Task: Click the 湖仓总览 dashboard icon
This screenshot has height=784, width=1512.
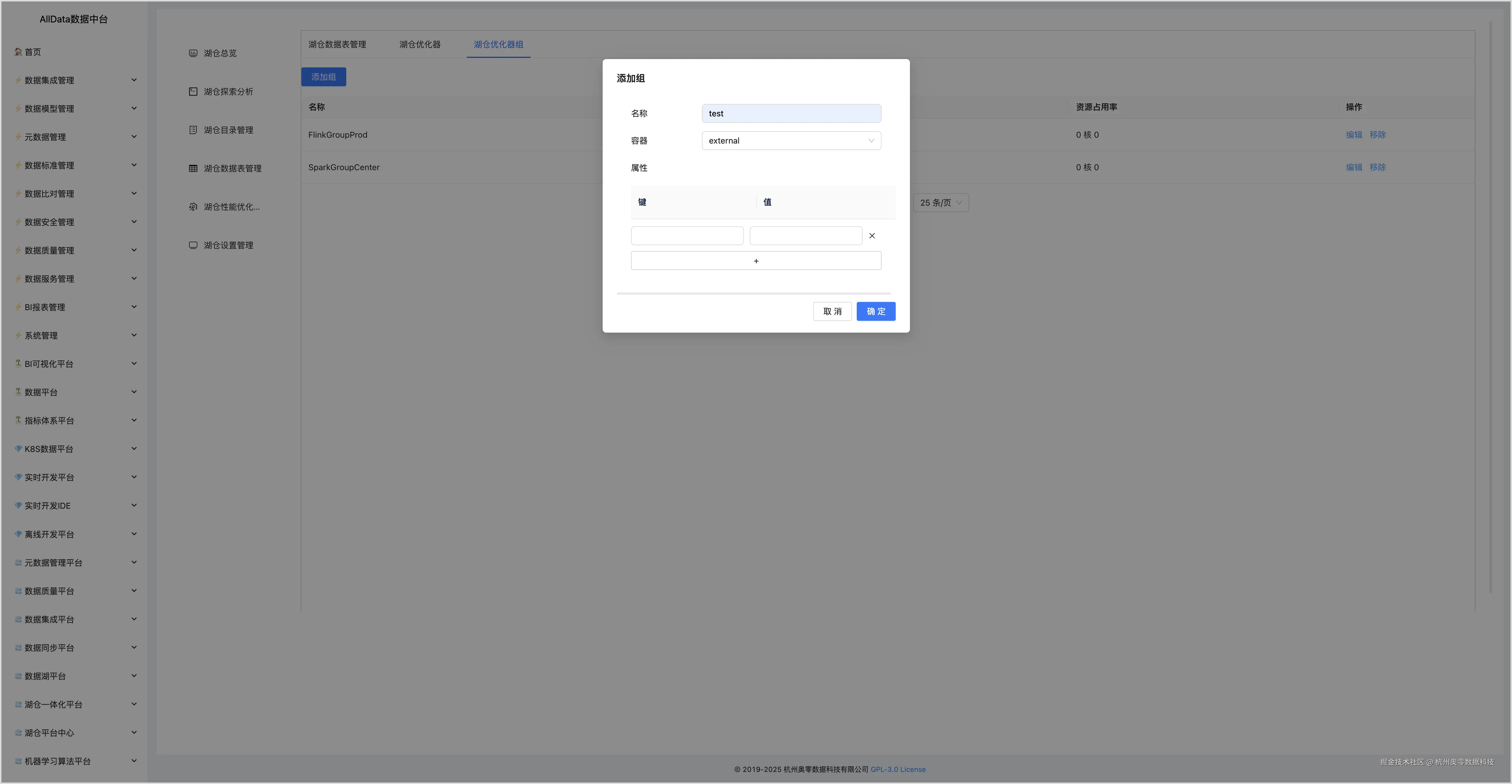Action: 193,53
